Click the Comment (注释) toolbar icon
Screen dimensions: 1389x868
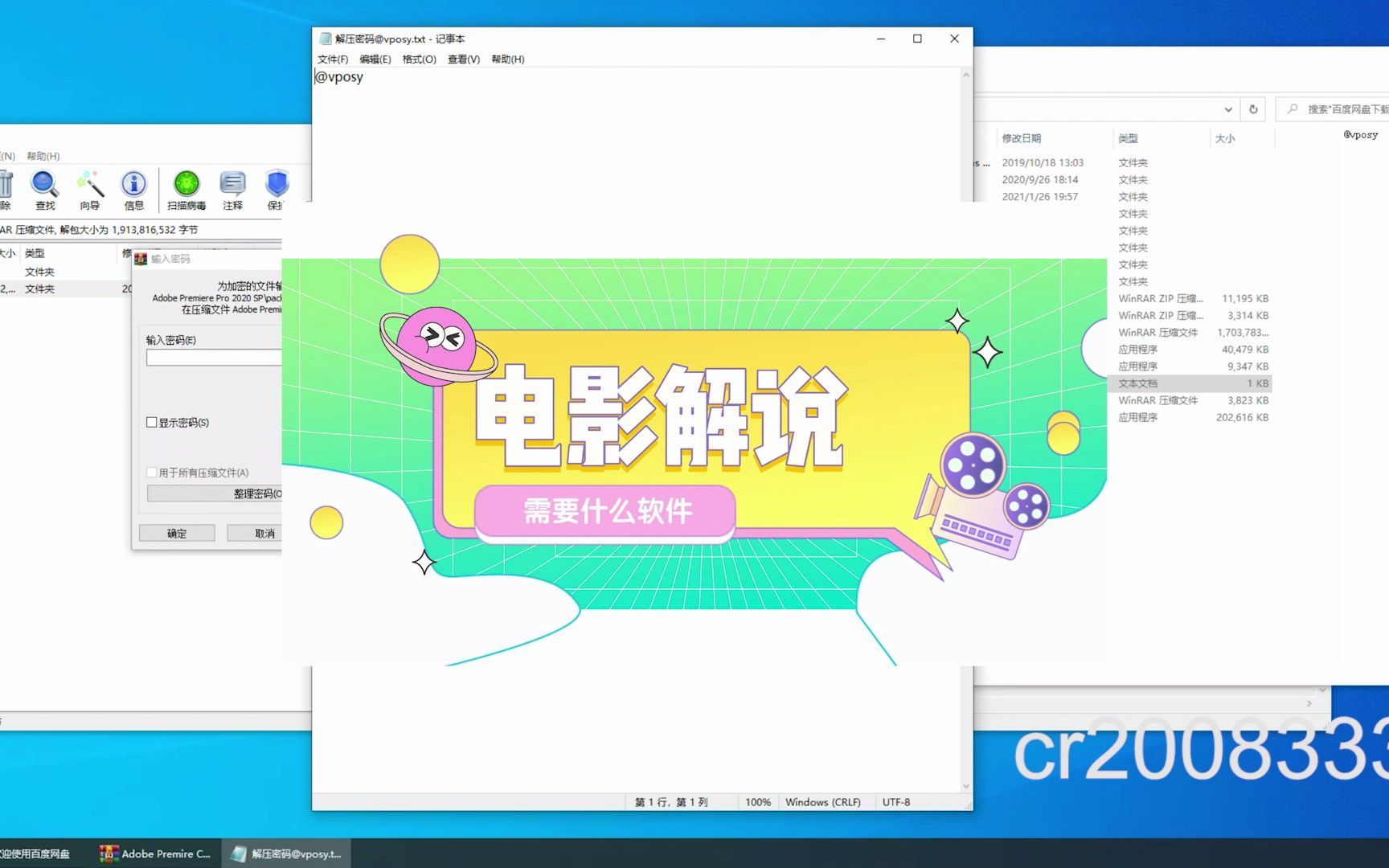click(232, 190)
